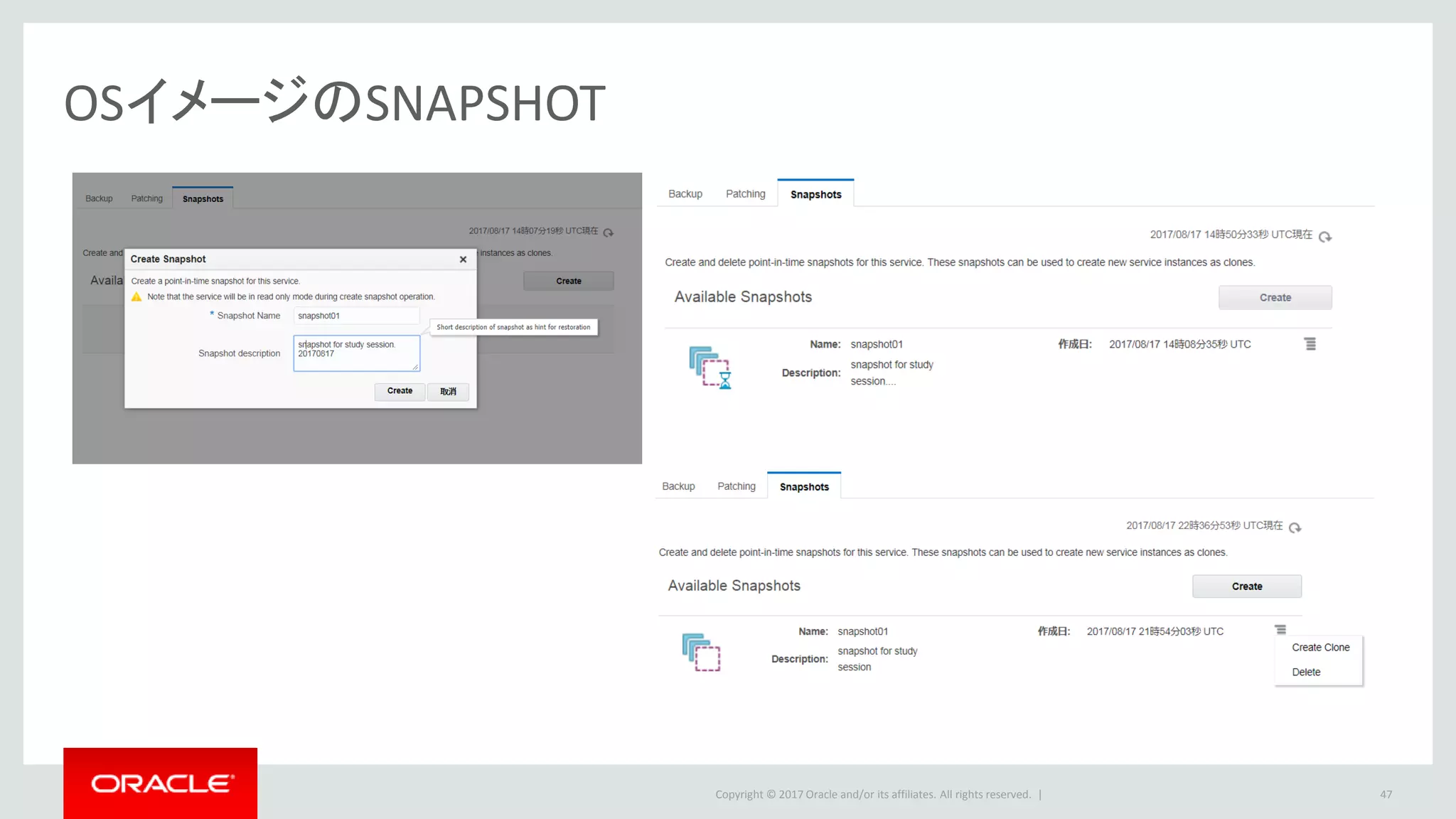1456x819 pixels.
Task: Click the in-progress snapshot icon with hourglass
Action: pyautogui.click(x=710, y=368)
